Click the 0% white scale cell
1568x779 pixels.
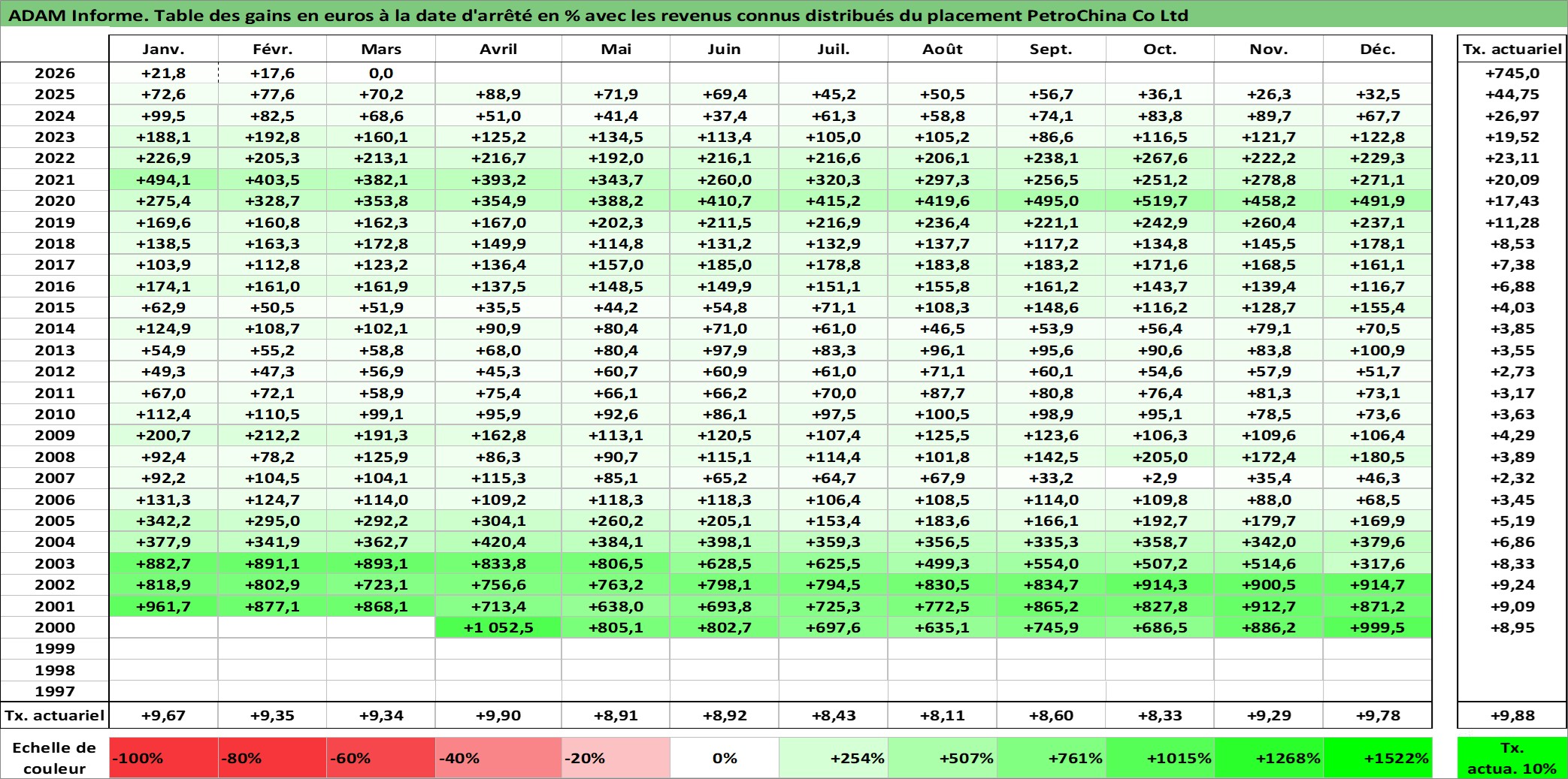coord(725,758)
